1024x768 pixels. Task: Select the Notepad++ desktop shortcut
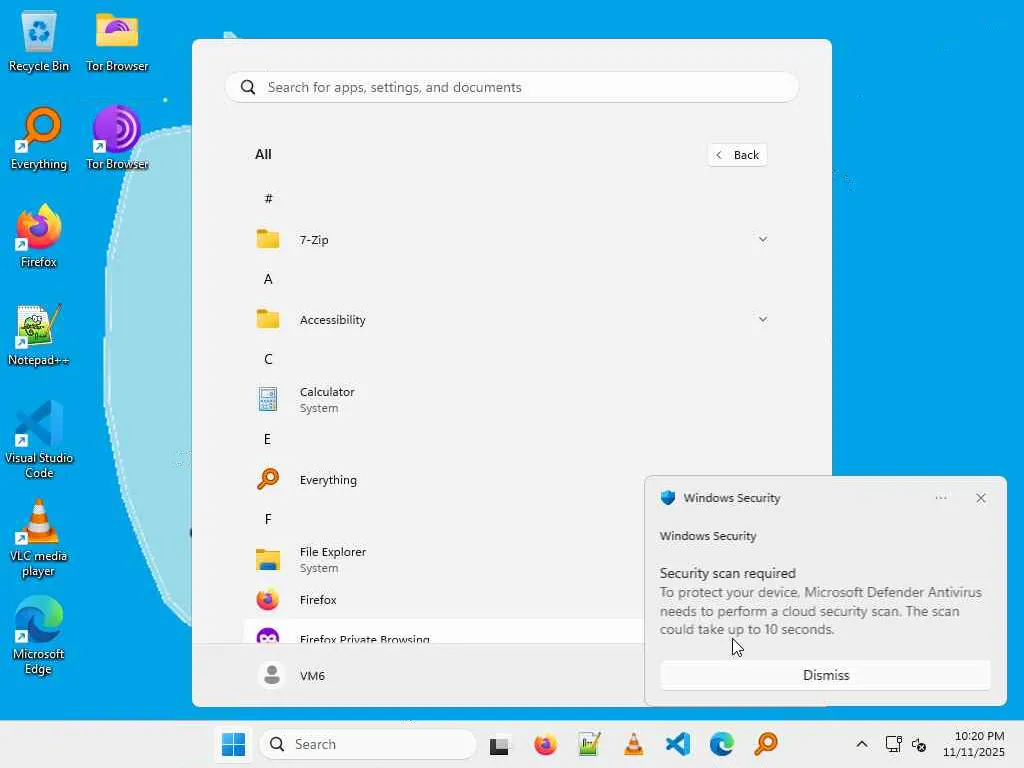pos(39,335)
